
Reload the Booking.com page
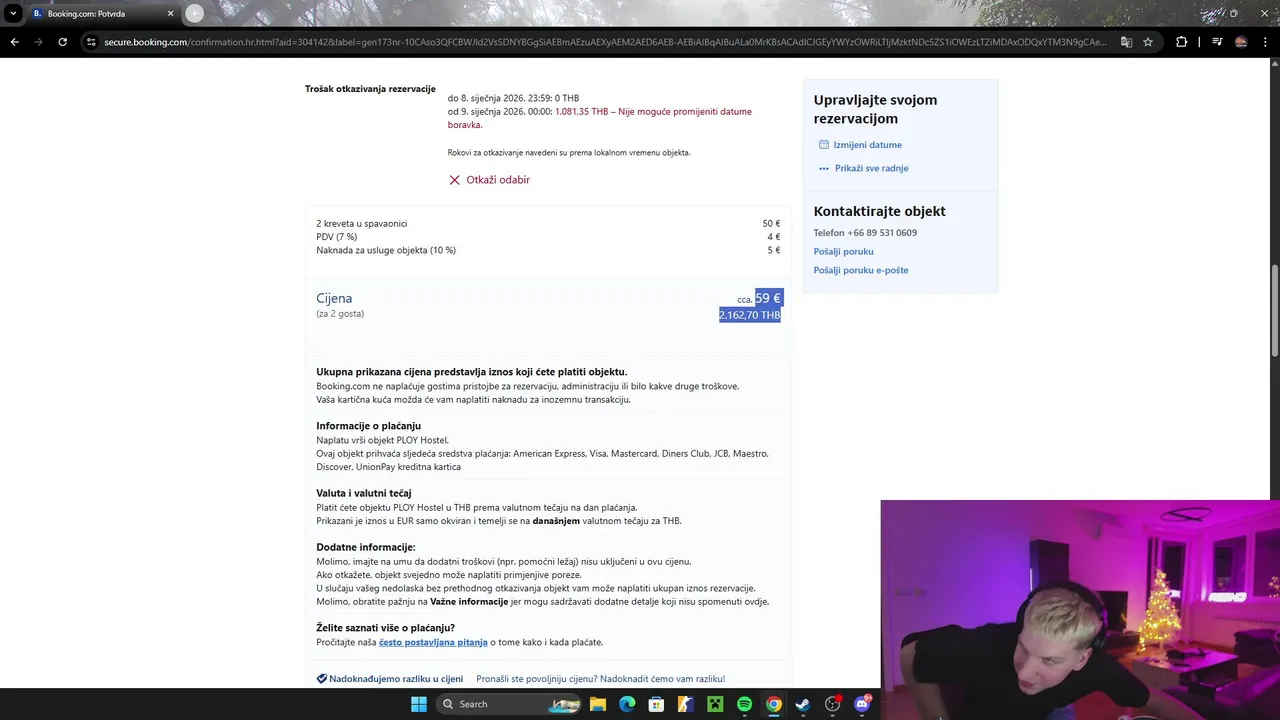pyautogui.click(x=62, y=42)
